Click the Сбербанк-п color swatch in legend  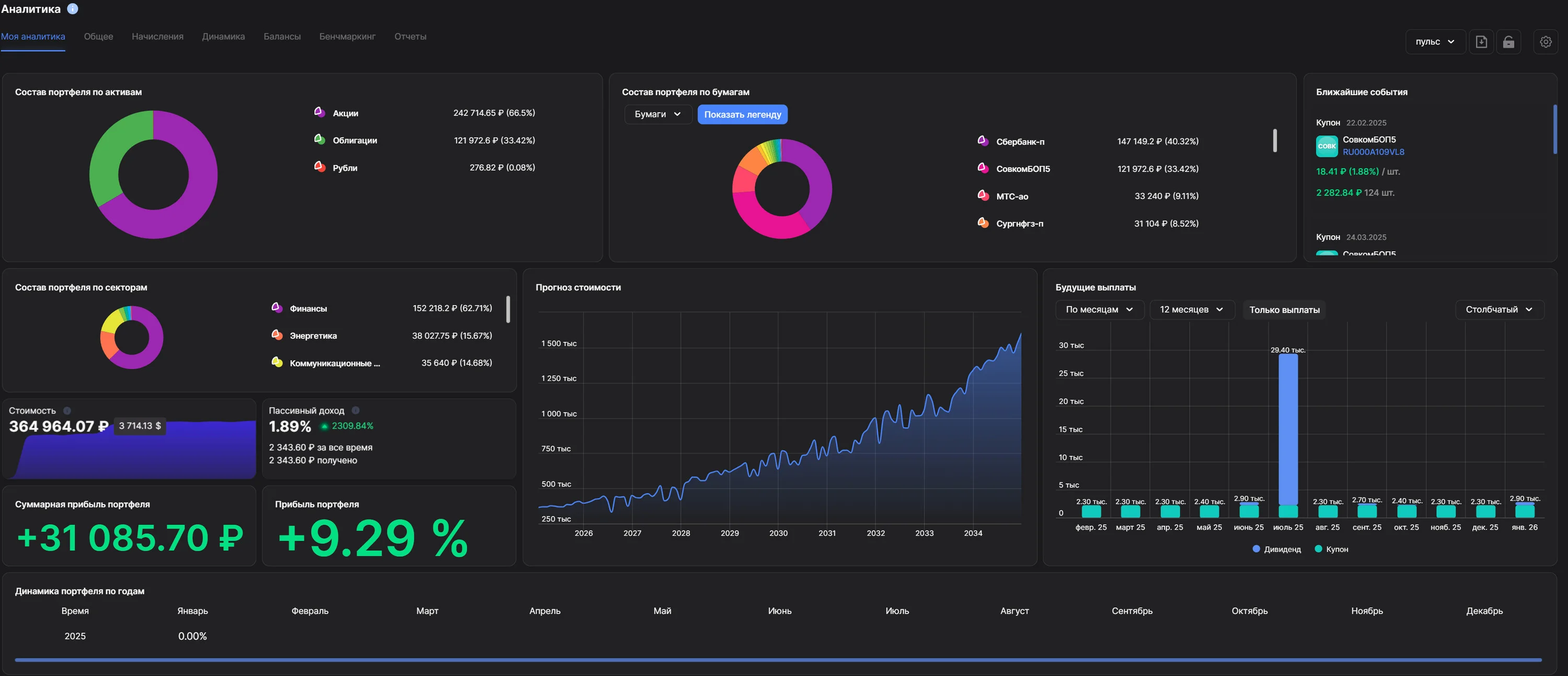point(983,141)
